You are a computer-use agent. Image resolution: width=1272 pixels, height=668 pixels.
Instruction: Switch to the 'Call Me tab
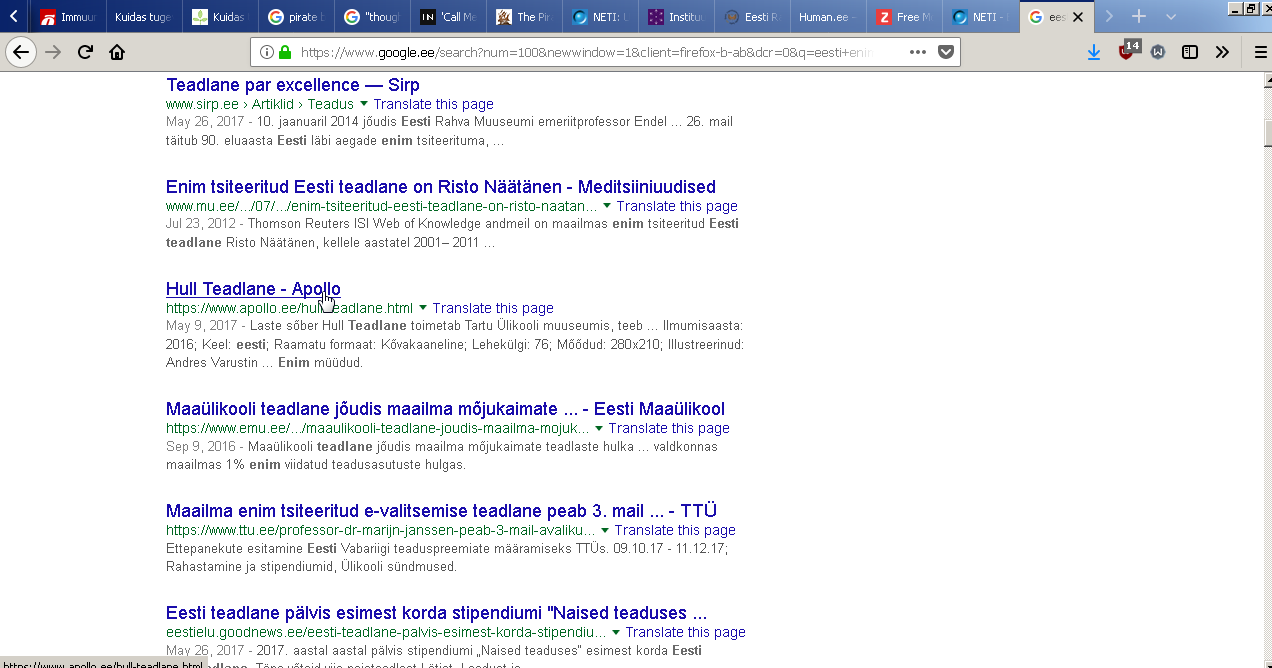click(x=447, y=17)
